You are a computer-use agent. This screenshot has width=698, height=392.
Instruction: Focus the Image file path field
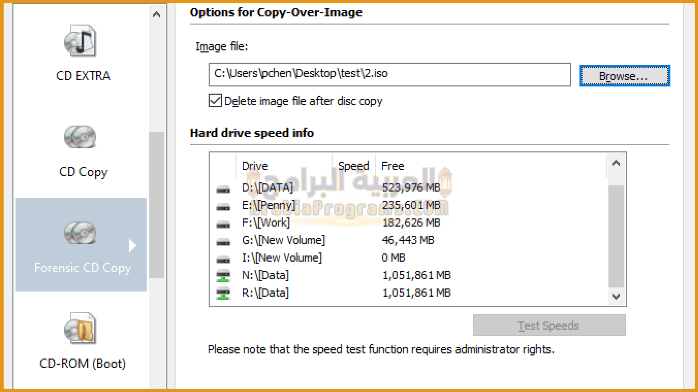point(390,74)
